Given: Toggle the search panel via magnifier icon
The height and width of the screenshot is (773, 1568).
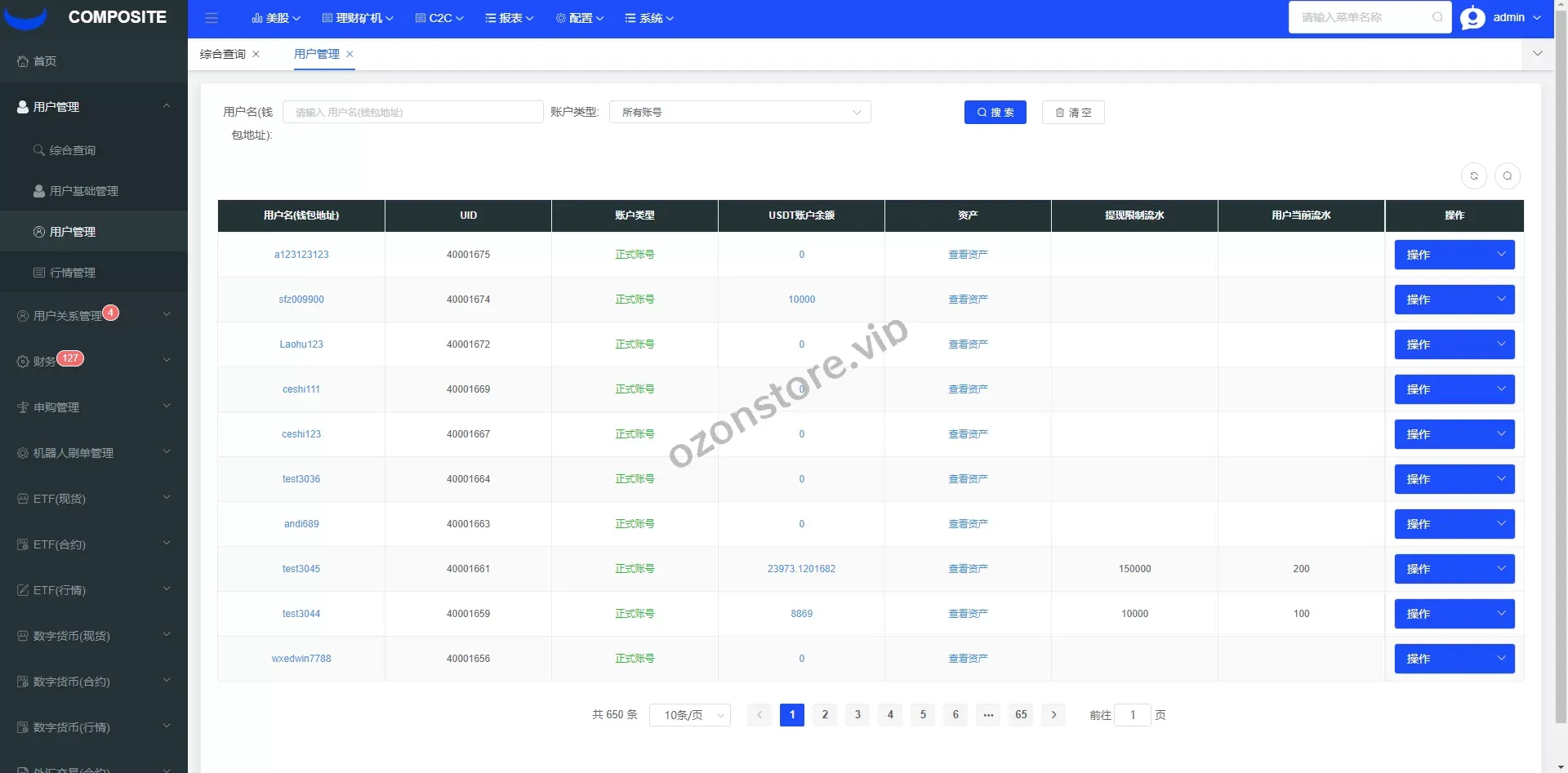Looking at the screenshot, I should pyautogui.click(x=1507, y=176).
